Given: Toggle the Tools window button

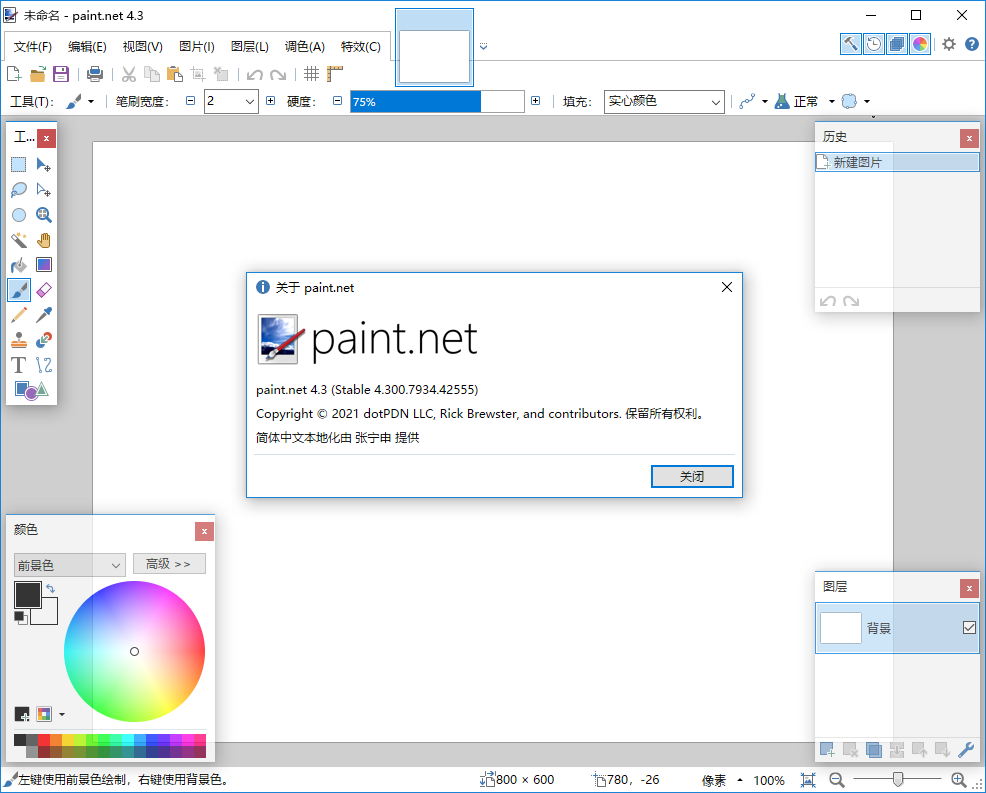Looking at the screenshot, I should coord(851,44).
